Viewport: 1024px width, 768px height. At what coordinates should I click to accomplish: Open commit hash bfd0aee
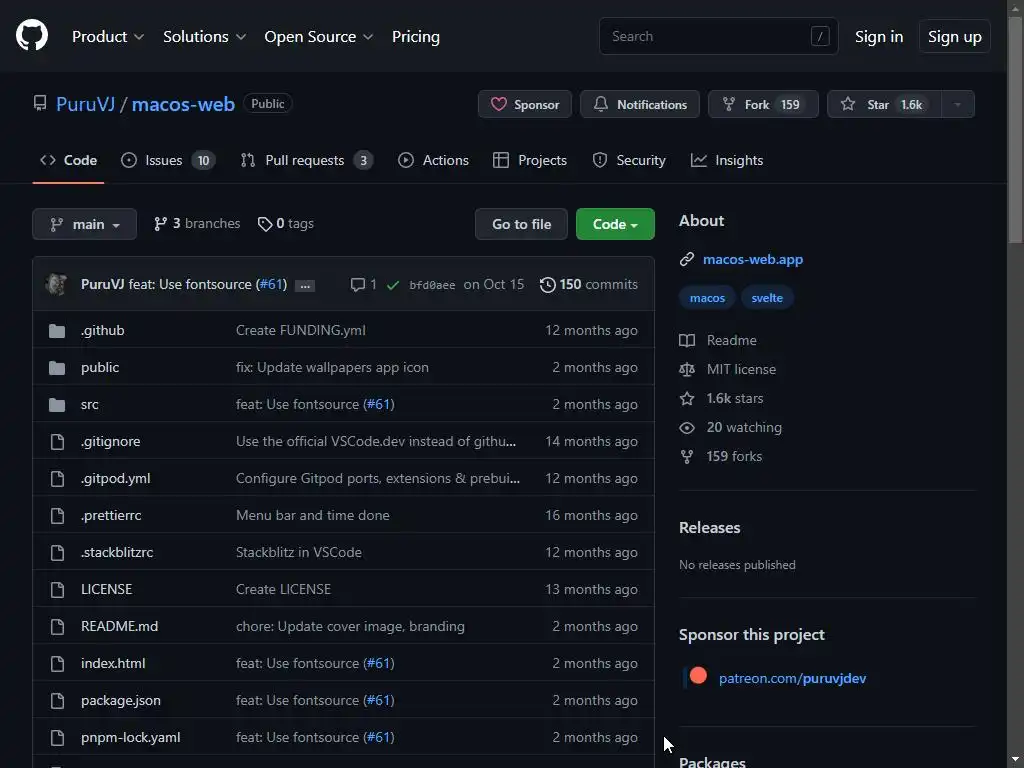click(x=432, y=285)
